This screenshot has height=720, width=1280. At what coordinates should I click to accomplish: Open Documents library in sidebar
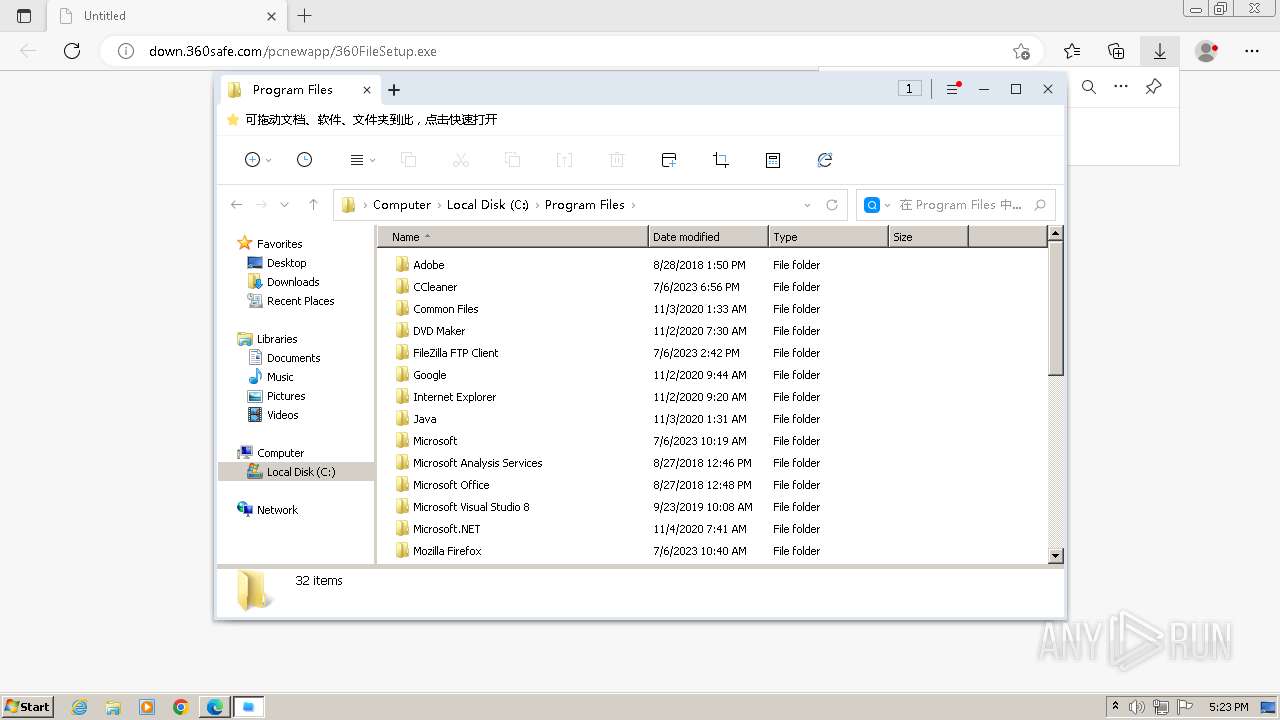[293, 358]
